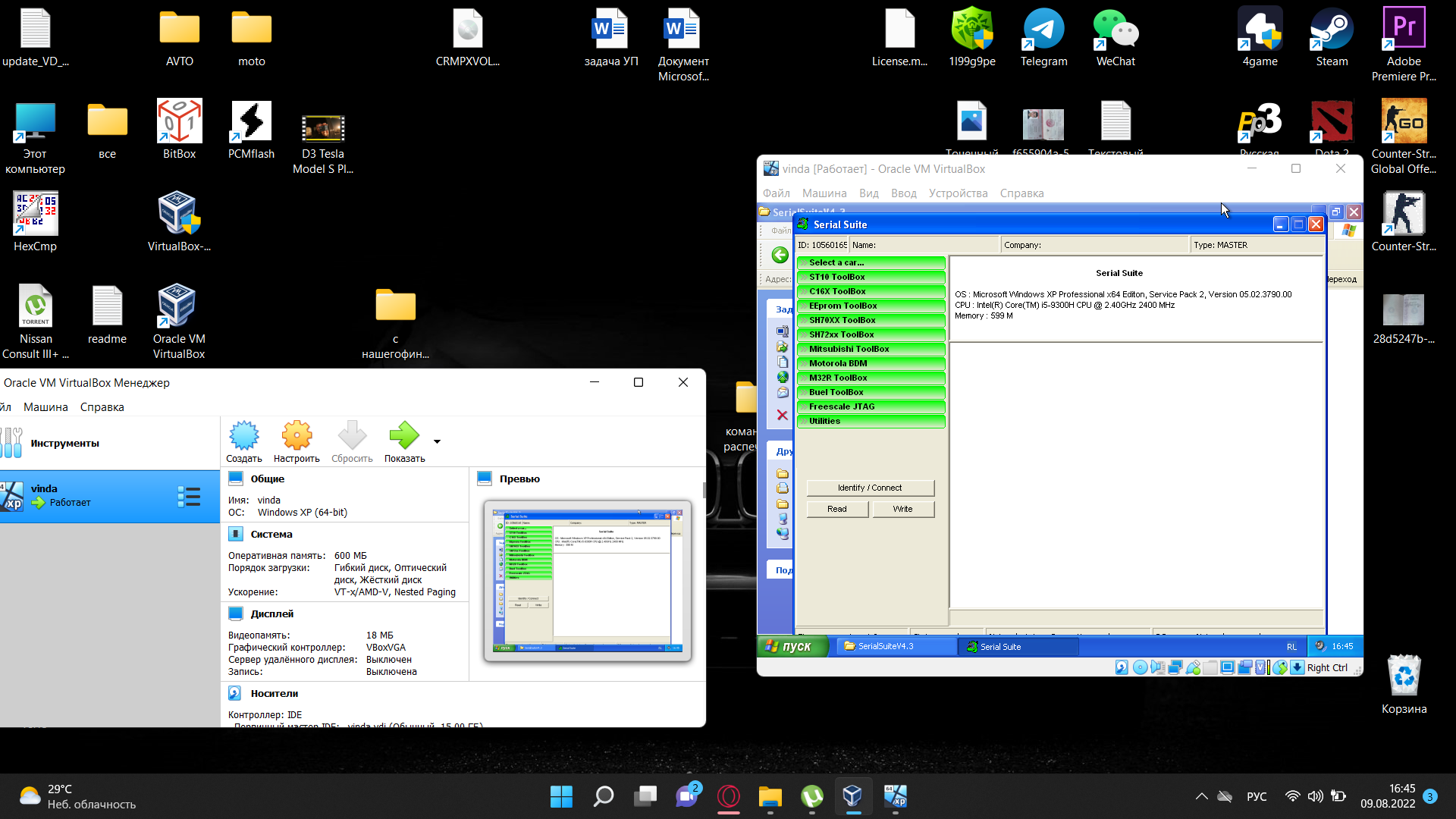Click the hard disk activity status icon
This screenshot has height=819, width=1456.
(1122, 667)
